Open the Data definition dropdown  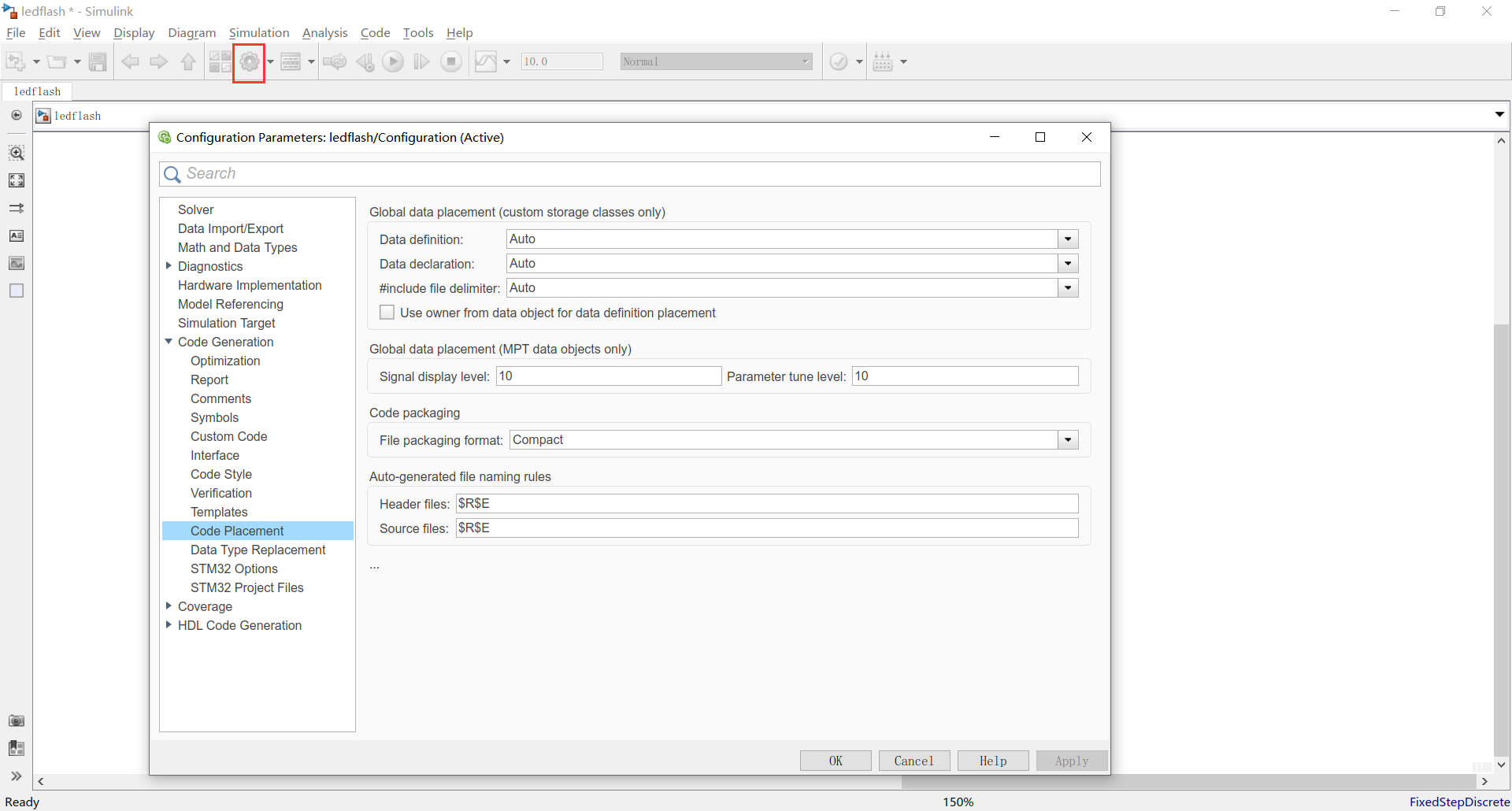(1068, 239)
